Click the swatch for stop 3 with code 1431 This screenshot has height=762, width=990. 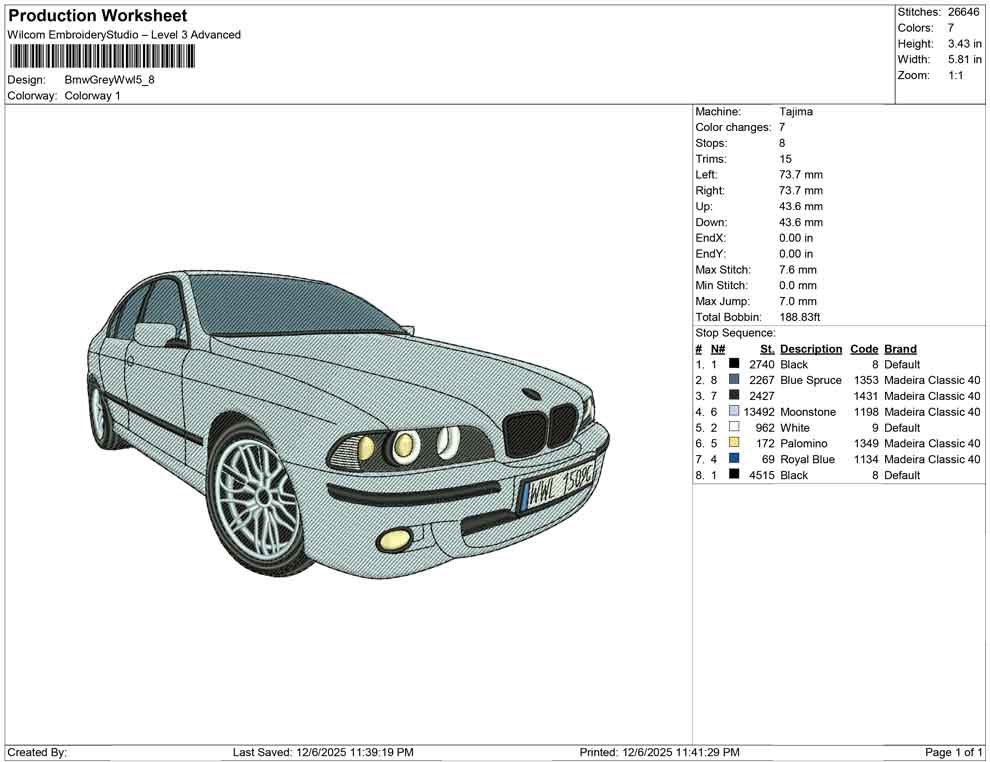click(733, 396)
